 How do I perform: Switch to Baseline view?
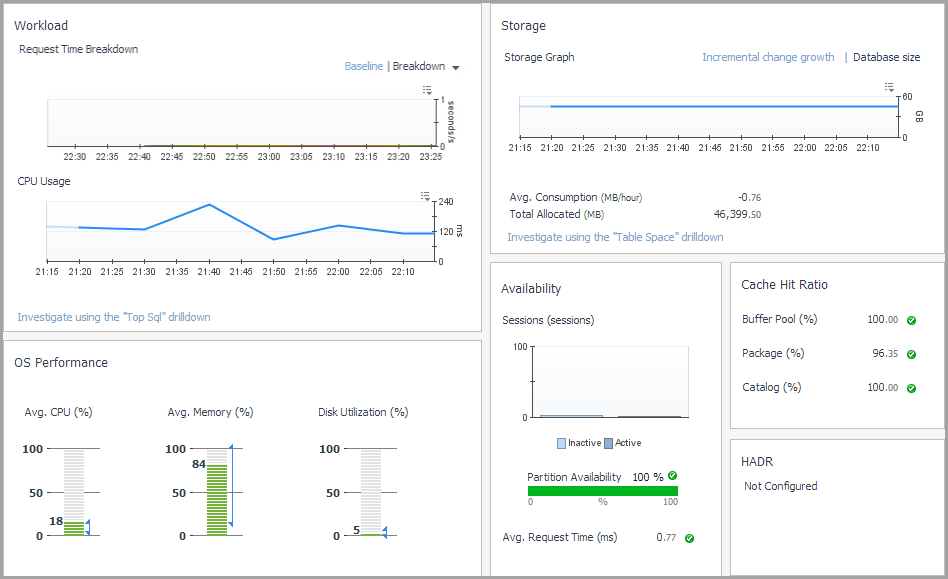(x=363, y=66)
